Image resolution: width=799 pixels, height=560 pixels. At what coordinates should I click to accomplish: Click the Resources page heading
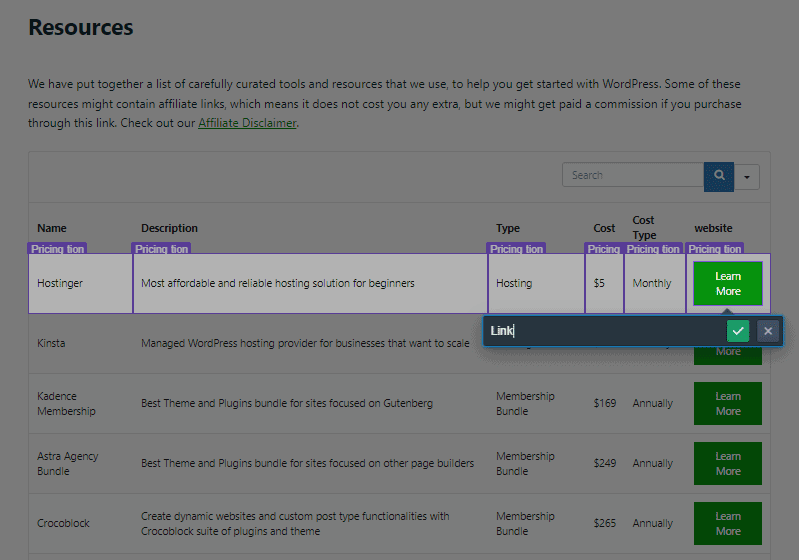[81, 27]
